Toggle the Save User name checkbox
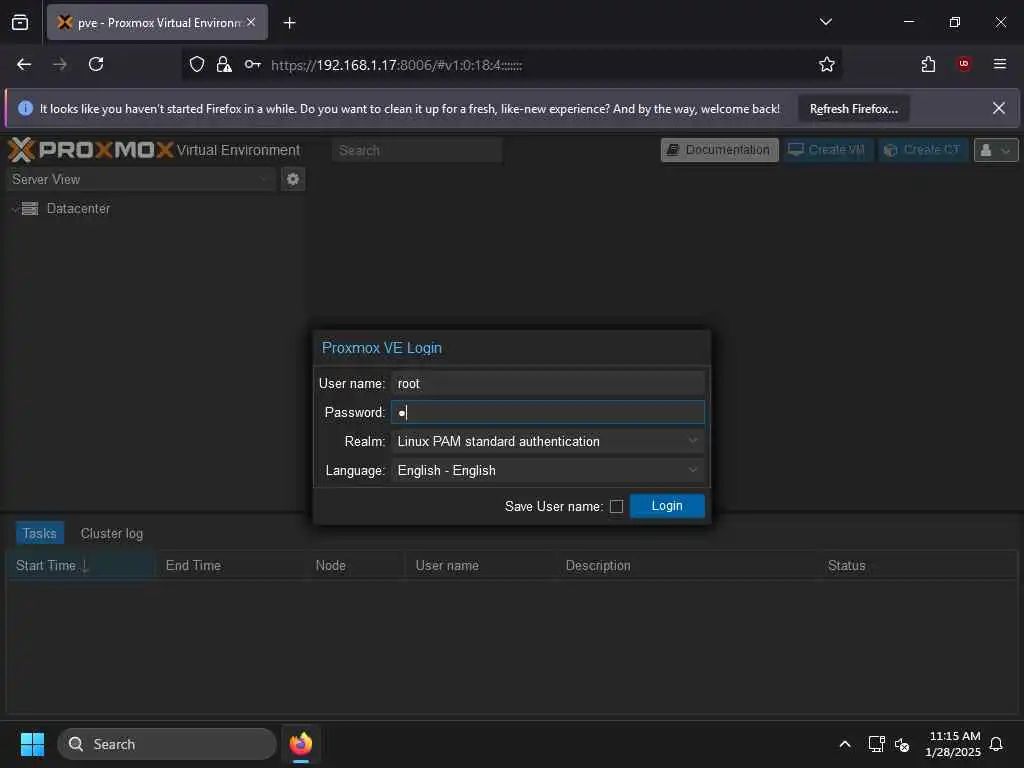The height and width of the screenshot is (768, 1024). 616,506
